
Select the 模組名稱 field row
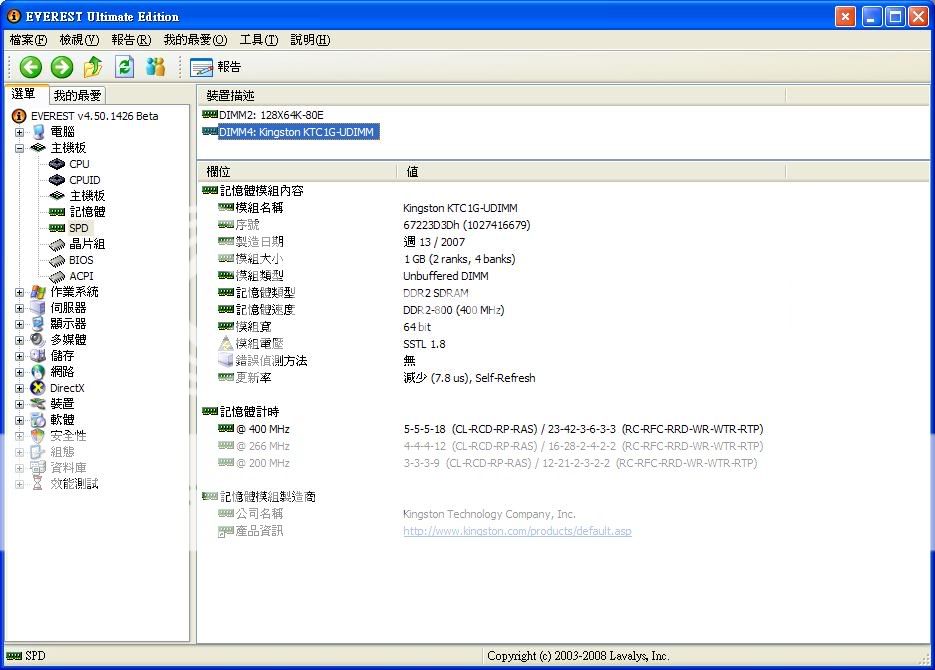(x=259, y=207)
